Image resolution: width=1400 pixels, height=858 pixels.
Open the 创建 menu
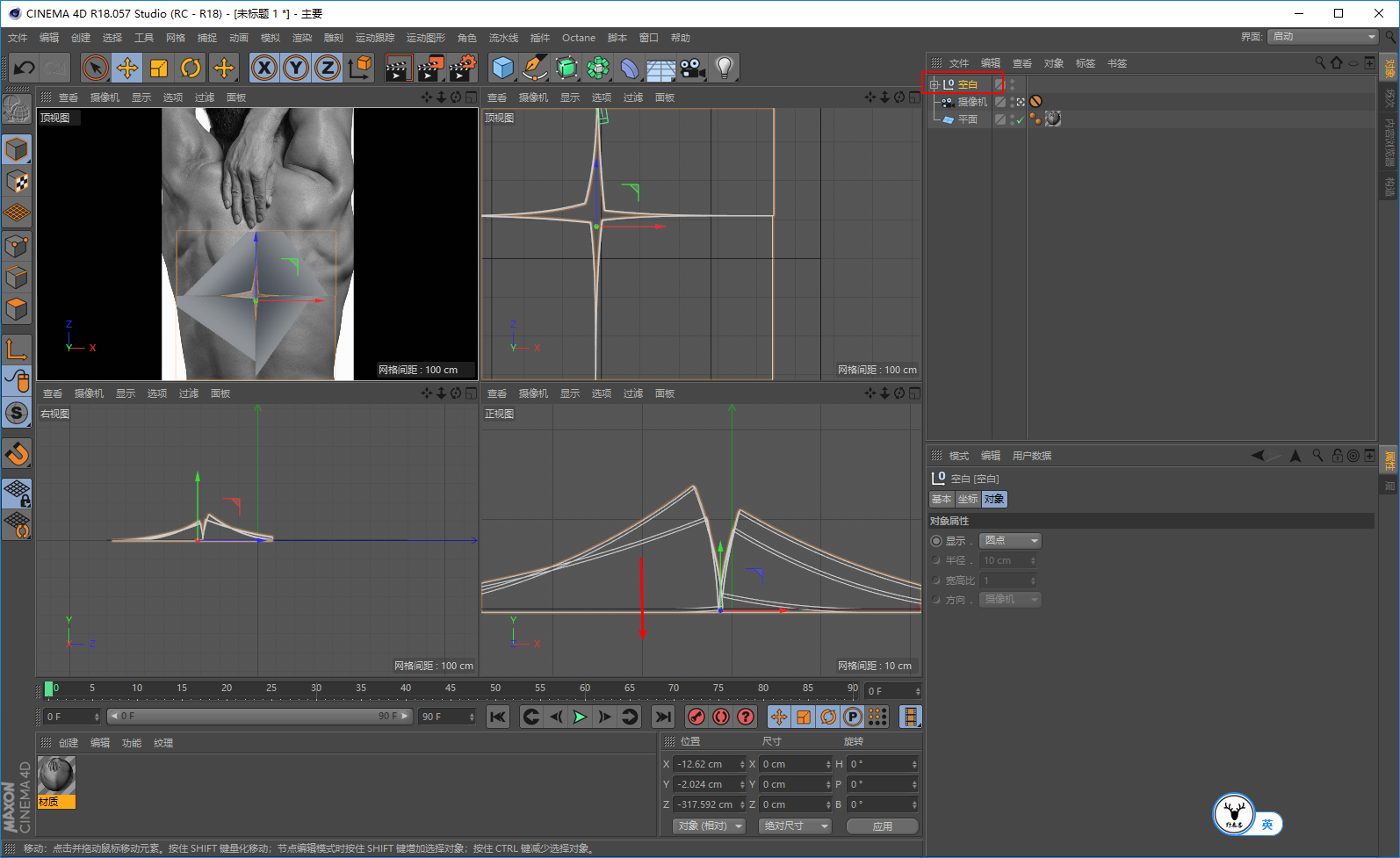pyautogui.click(x=81, y=38)
